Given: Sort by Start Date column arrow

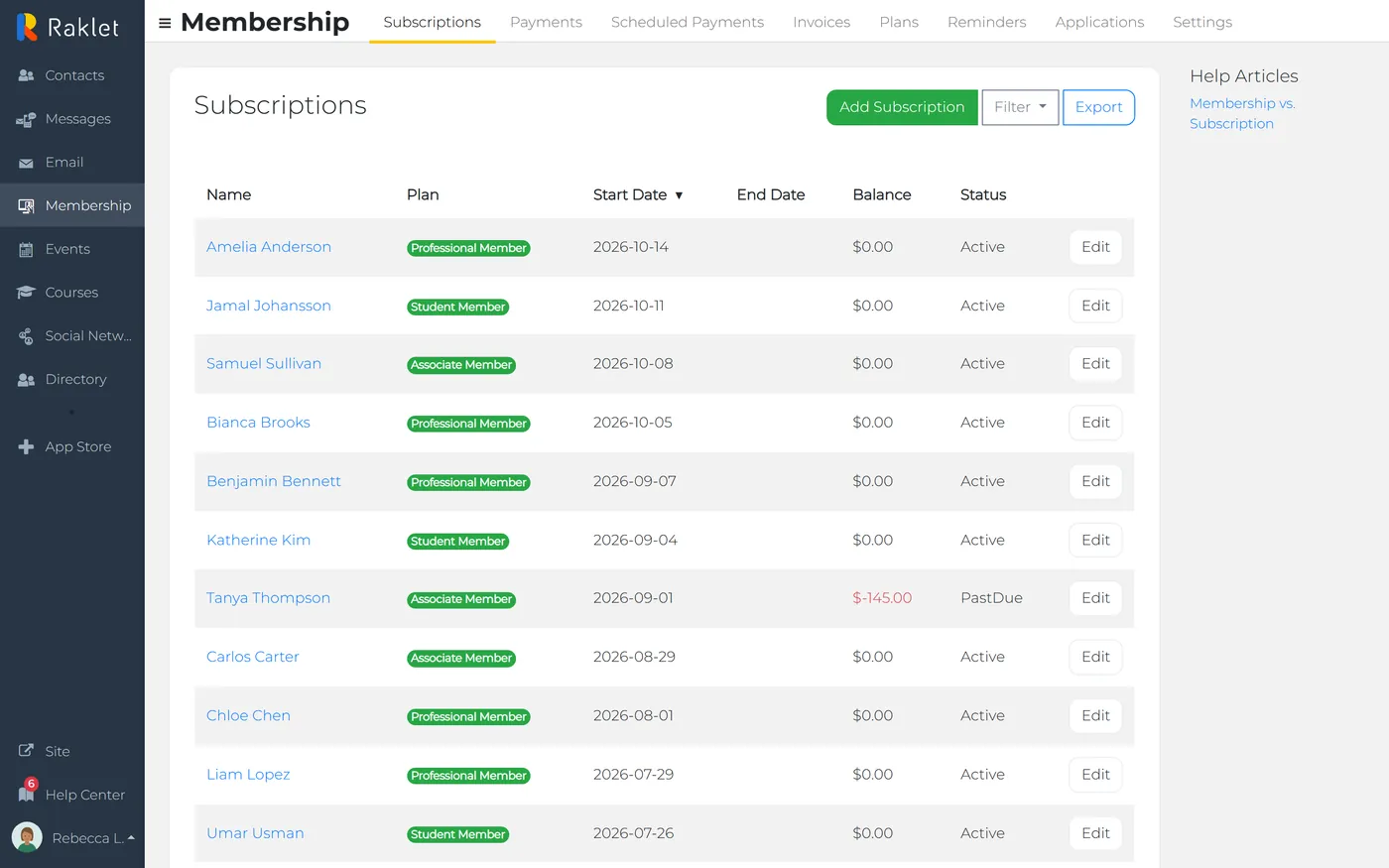Looking at the screenshot, I should (x=679, y=195).
